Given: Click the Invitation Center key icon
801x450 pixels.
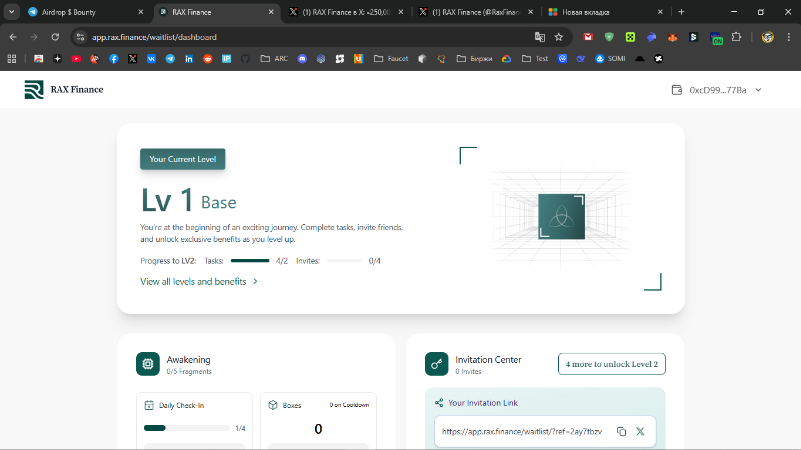Looking at the screenshot, I should point(436,364).
